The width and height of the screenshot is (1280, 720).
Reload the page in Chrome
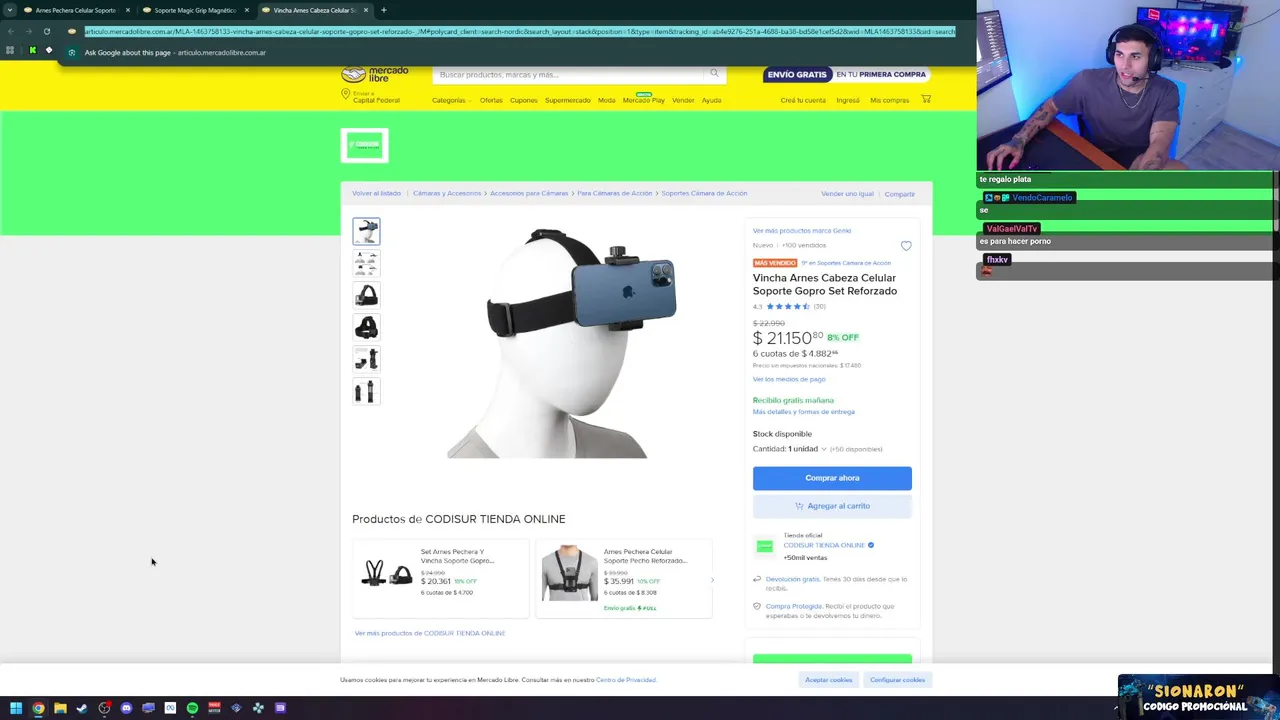point(46,31)
